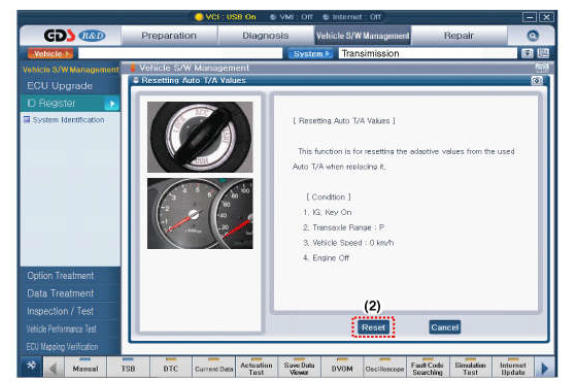Open the Oscilloscope tool

(385, 368)
